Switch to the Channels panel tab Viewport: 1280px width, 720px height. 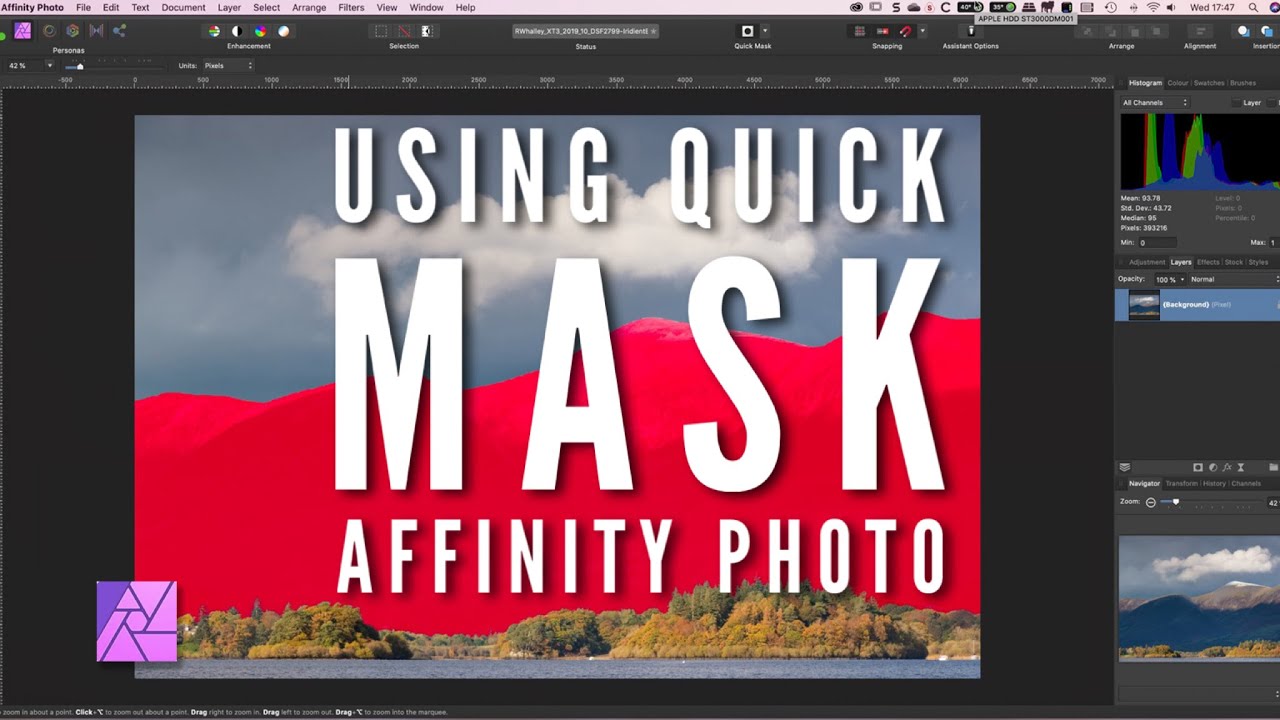[1246, 484]
